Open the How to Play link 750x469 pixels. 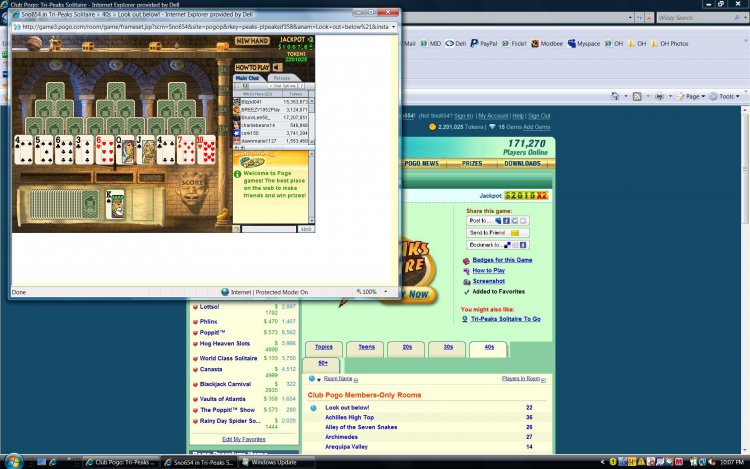pyautogui.click(x=488, y=271)
